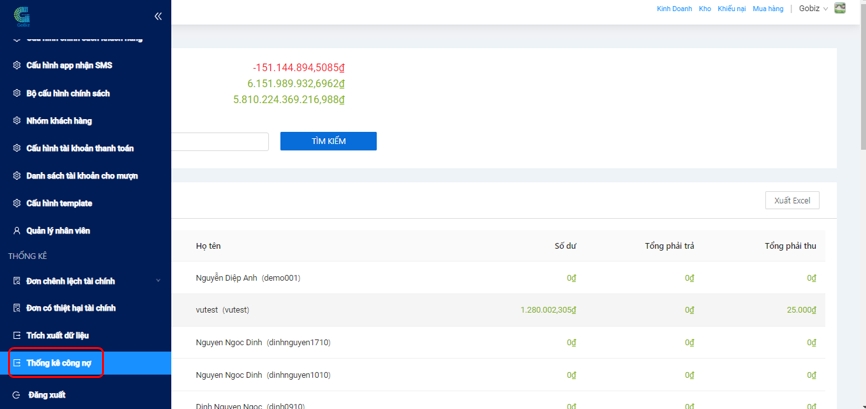Open Danh sách tài khoản cho mượn
866x409 pixels.
click(82, 176)
